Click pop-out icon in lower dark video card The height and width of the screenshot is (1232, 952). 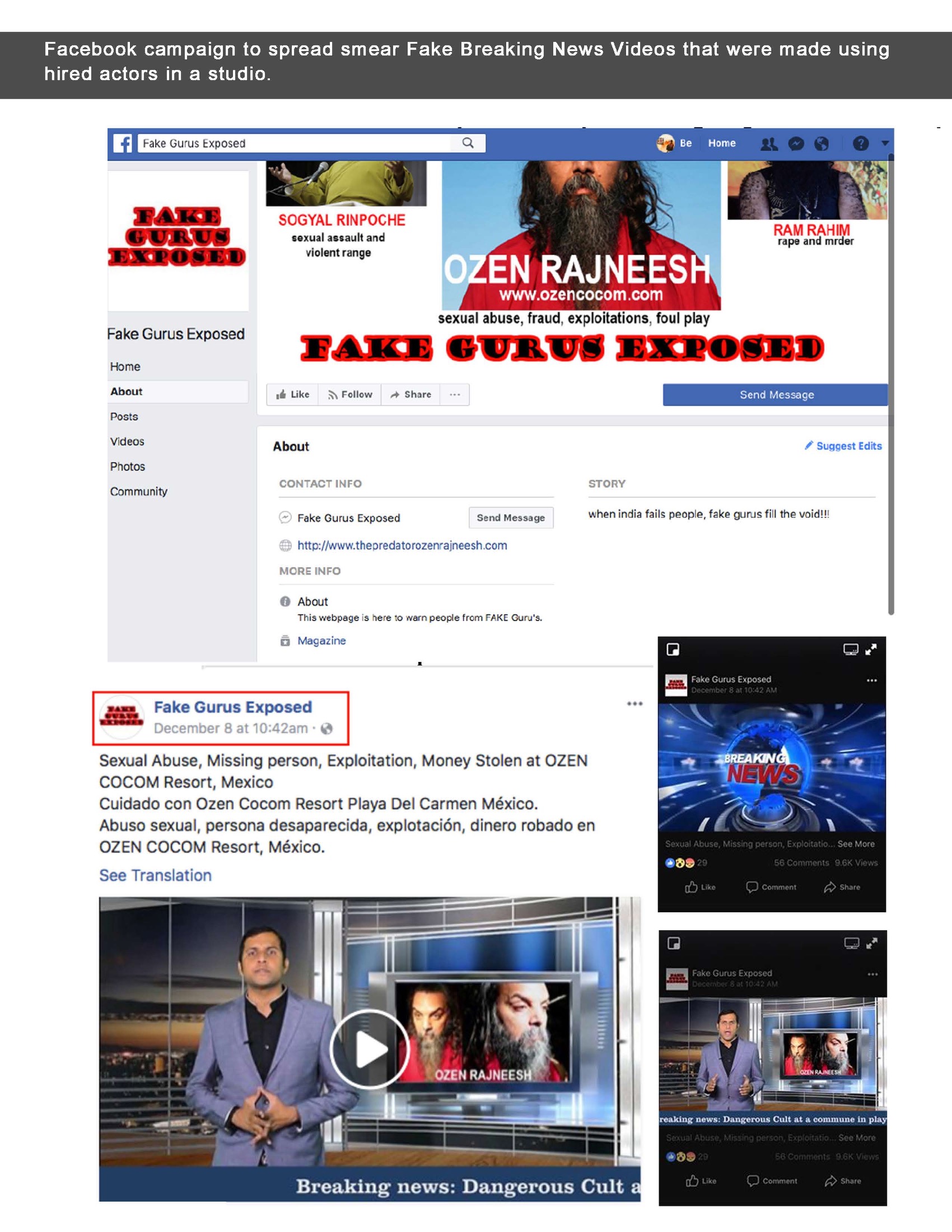click(673, 944)
